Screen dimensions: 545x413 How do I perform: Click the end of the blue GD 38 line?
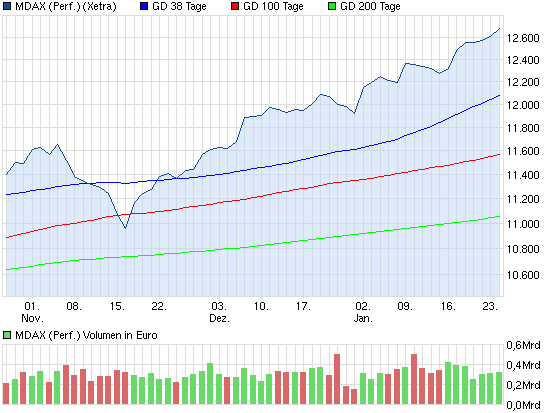tap(499, 95)
